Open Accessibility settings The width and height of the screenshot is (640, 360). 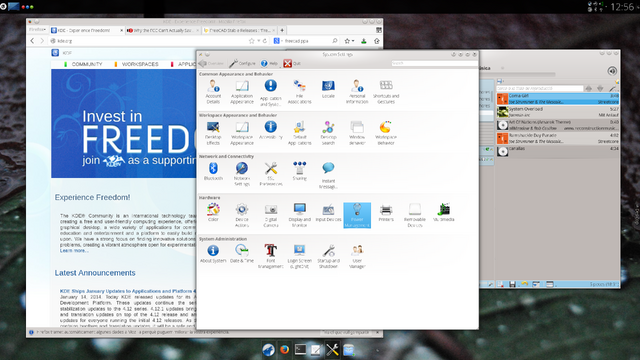click(271, 131)
